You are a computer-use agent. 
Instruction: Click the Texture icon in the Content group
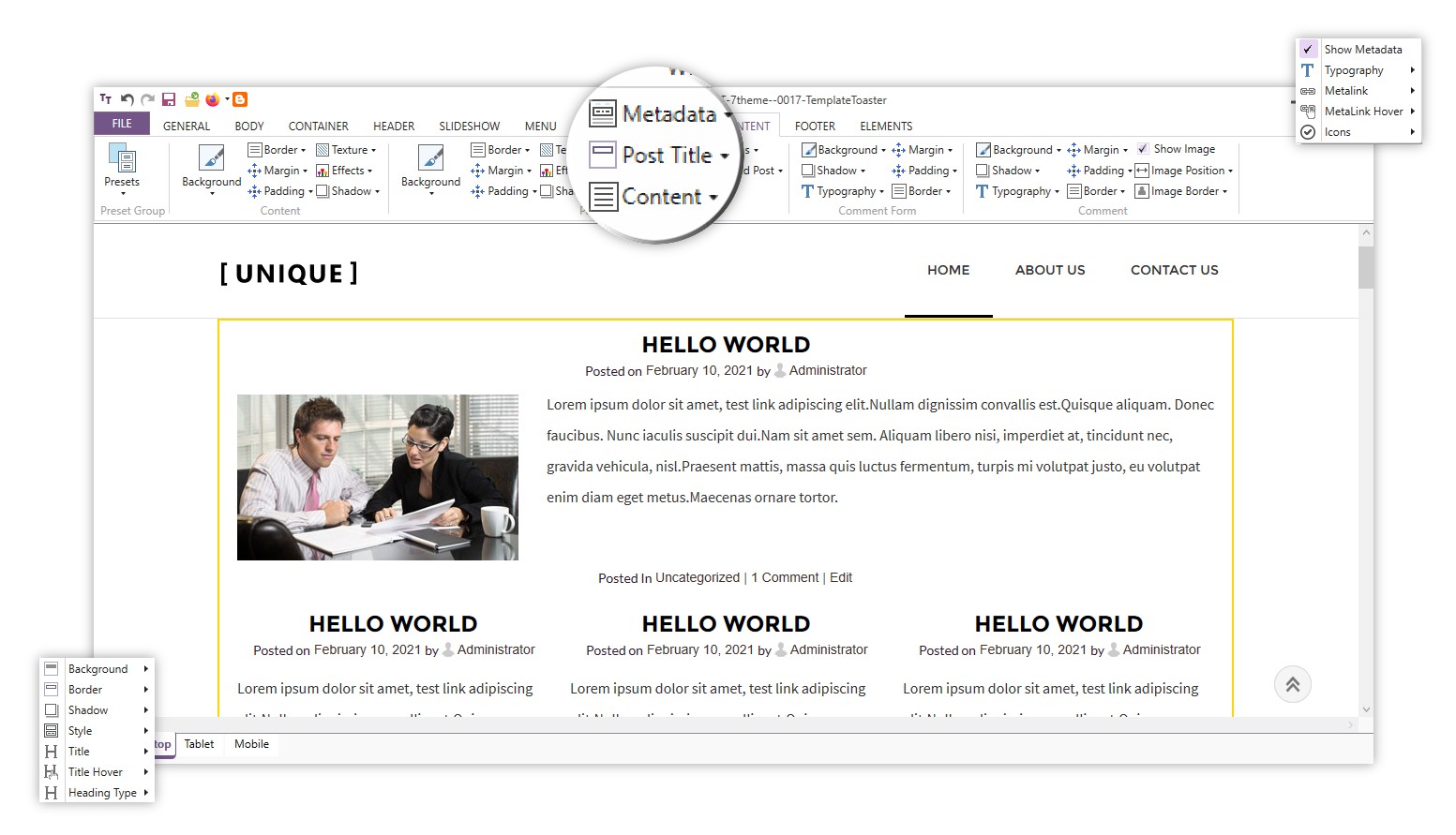point(323,150)
